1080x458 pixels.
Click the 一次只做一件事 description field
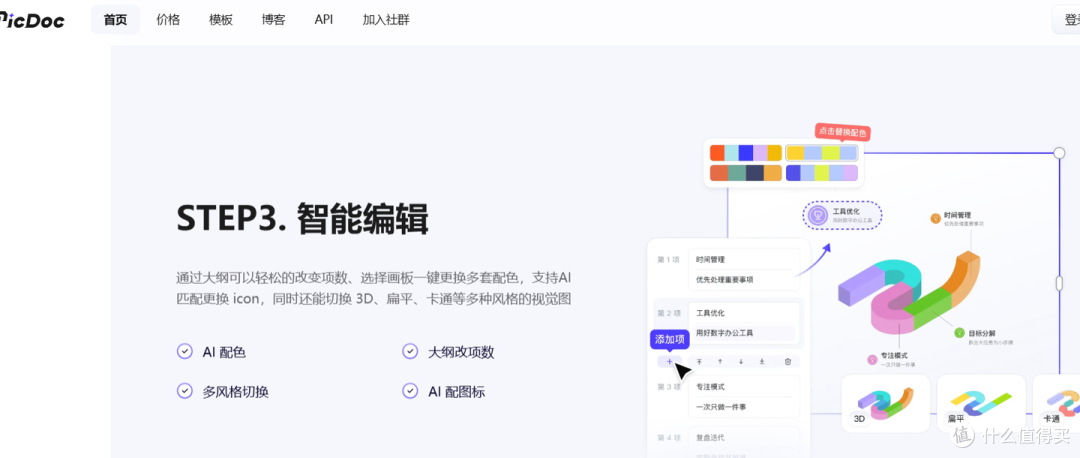(744, 407)
